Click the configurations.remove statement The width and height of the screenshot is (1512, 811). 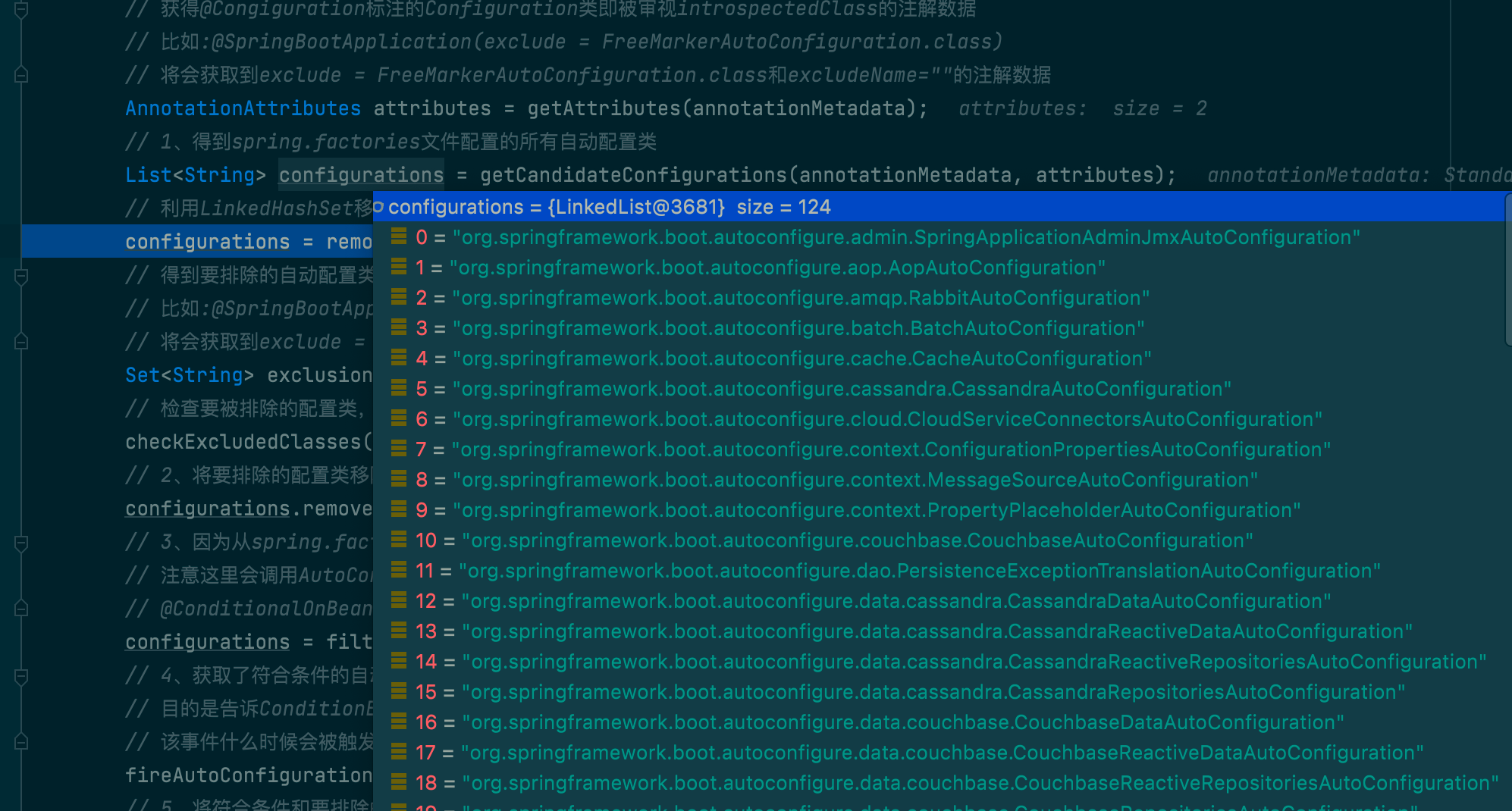tap(249, 509)
